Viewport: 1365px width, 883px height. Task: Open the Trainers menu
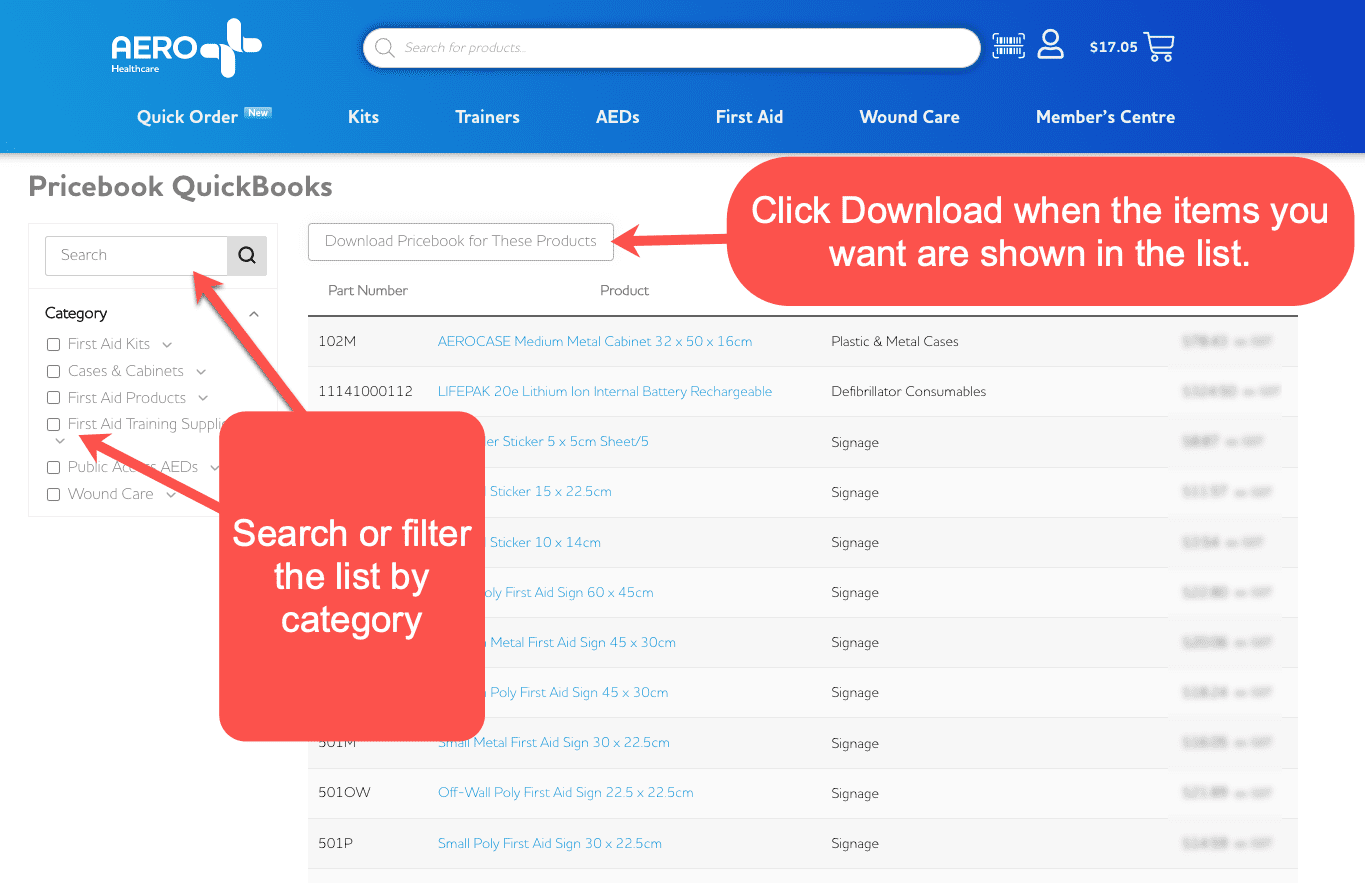point(487,117)
